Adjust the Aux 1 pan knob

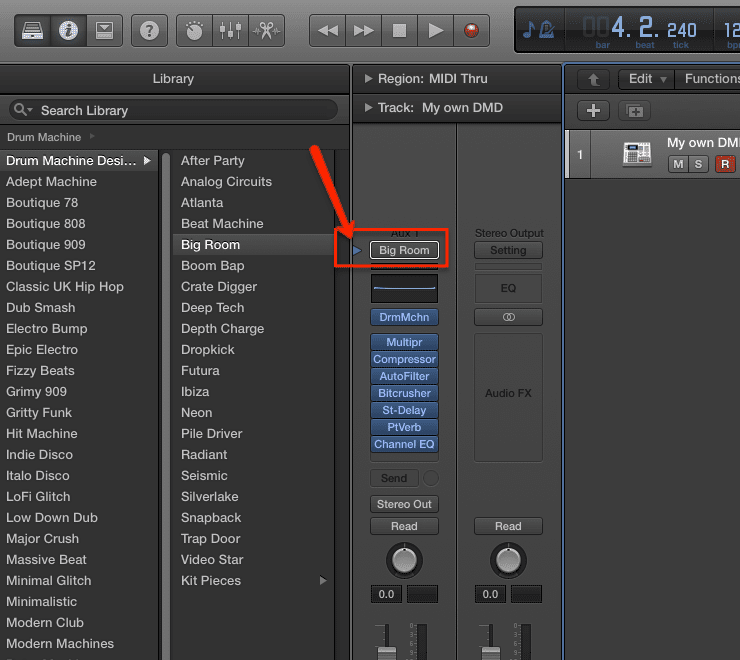(403, 560)
